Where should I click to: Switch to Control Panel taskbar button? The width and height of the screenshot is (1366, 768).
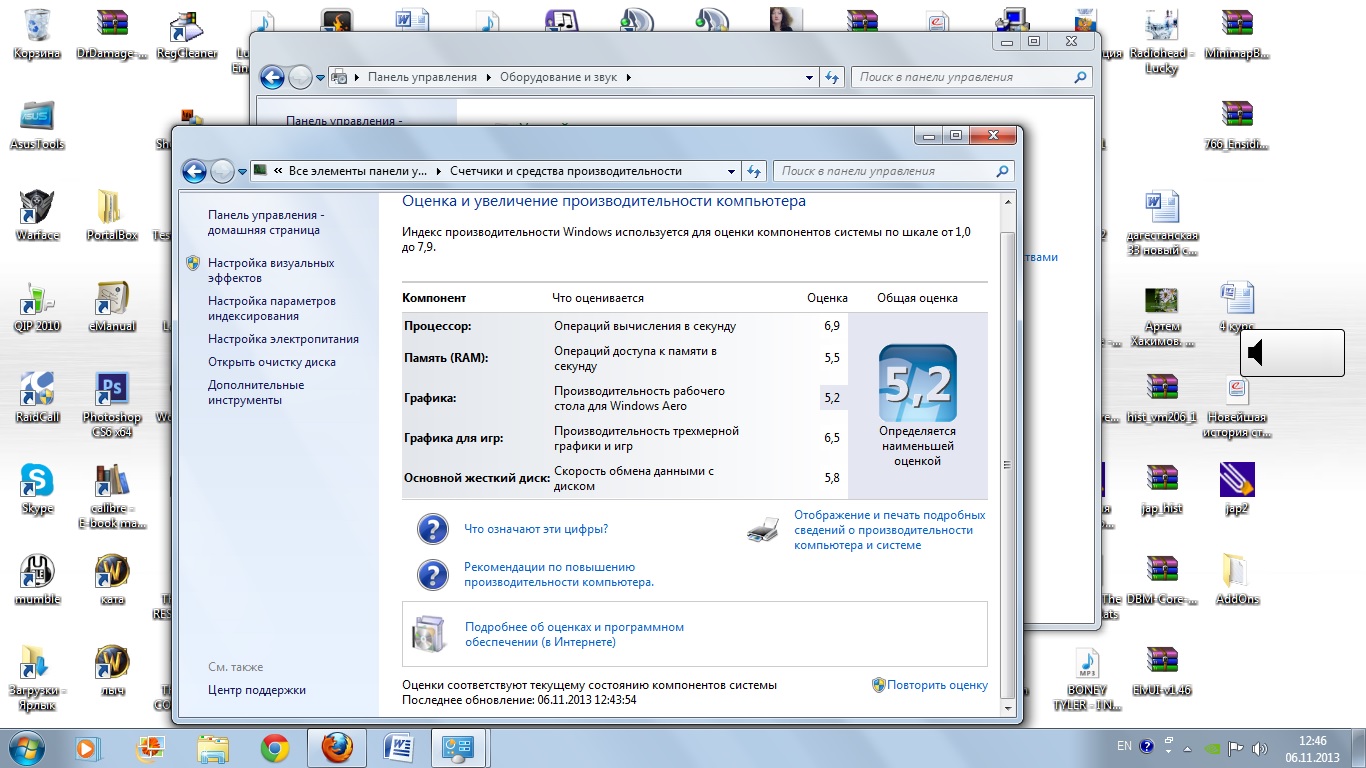459,747
